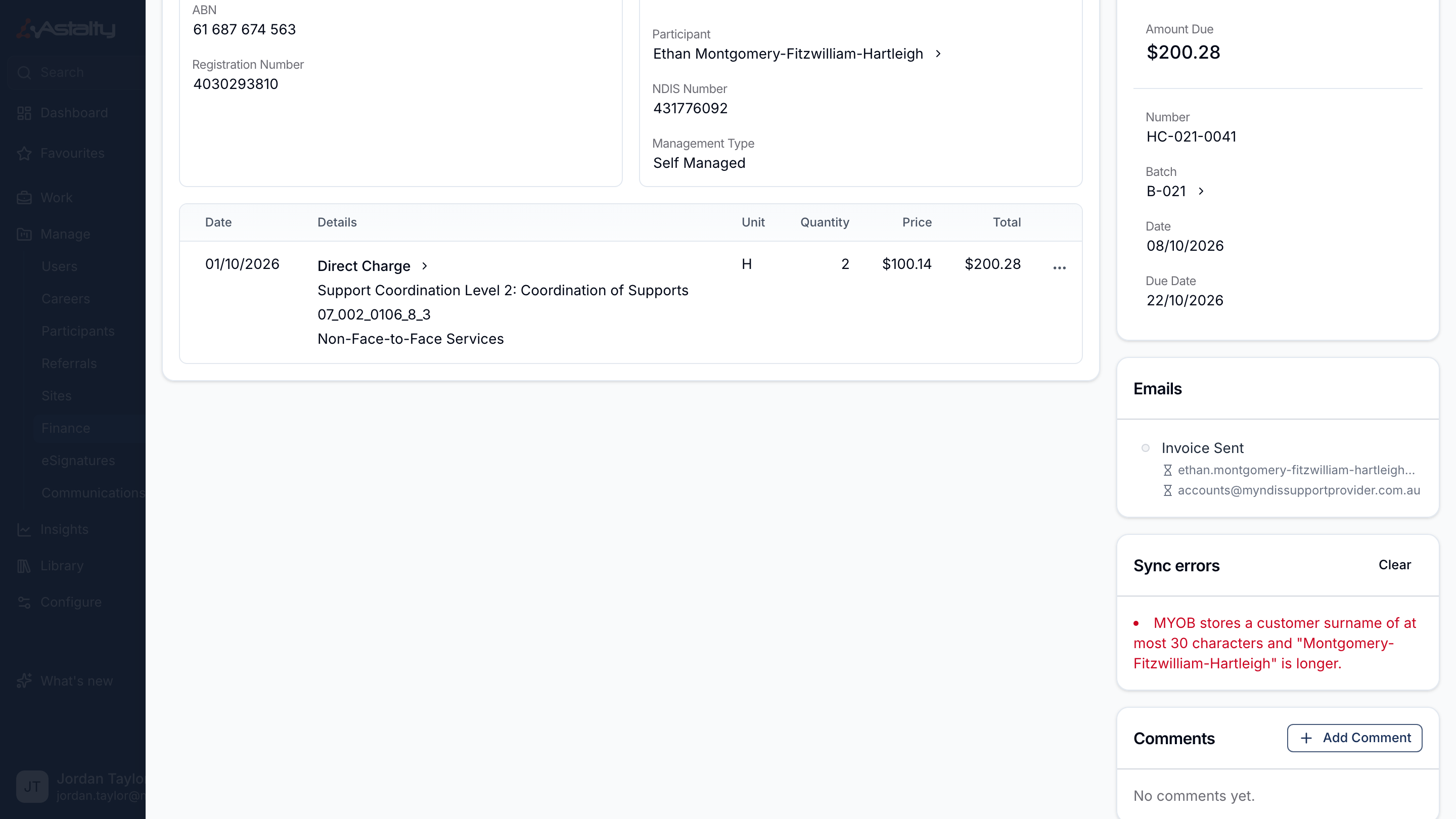
Task: Click the Jordan Taylor account name
Action: tap(101, 779)
